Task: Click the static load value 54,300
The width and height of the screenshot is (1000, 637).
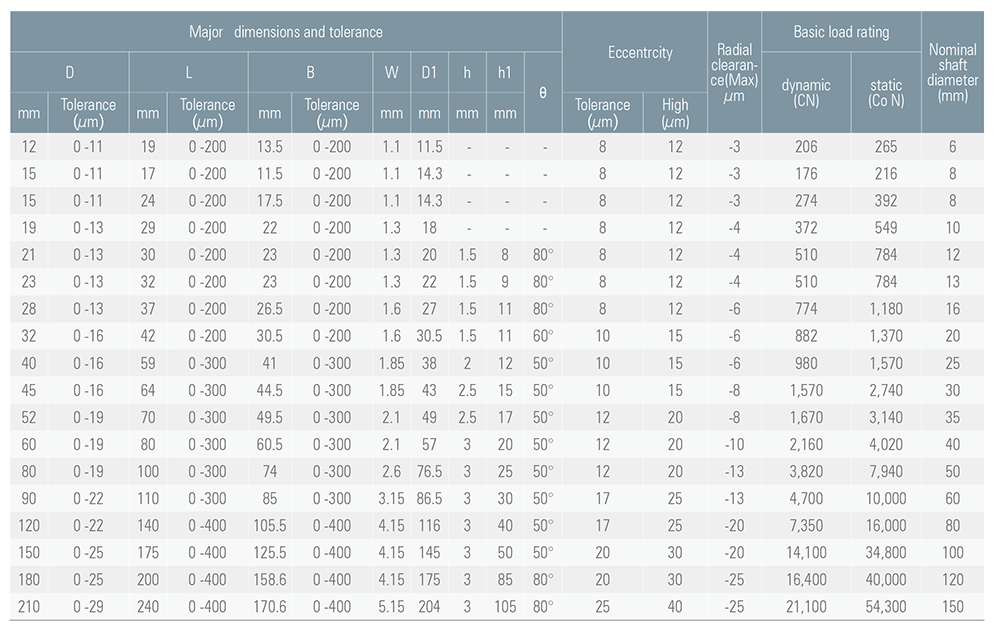Action: tap(886, 606)
